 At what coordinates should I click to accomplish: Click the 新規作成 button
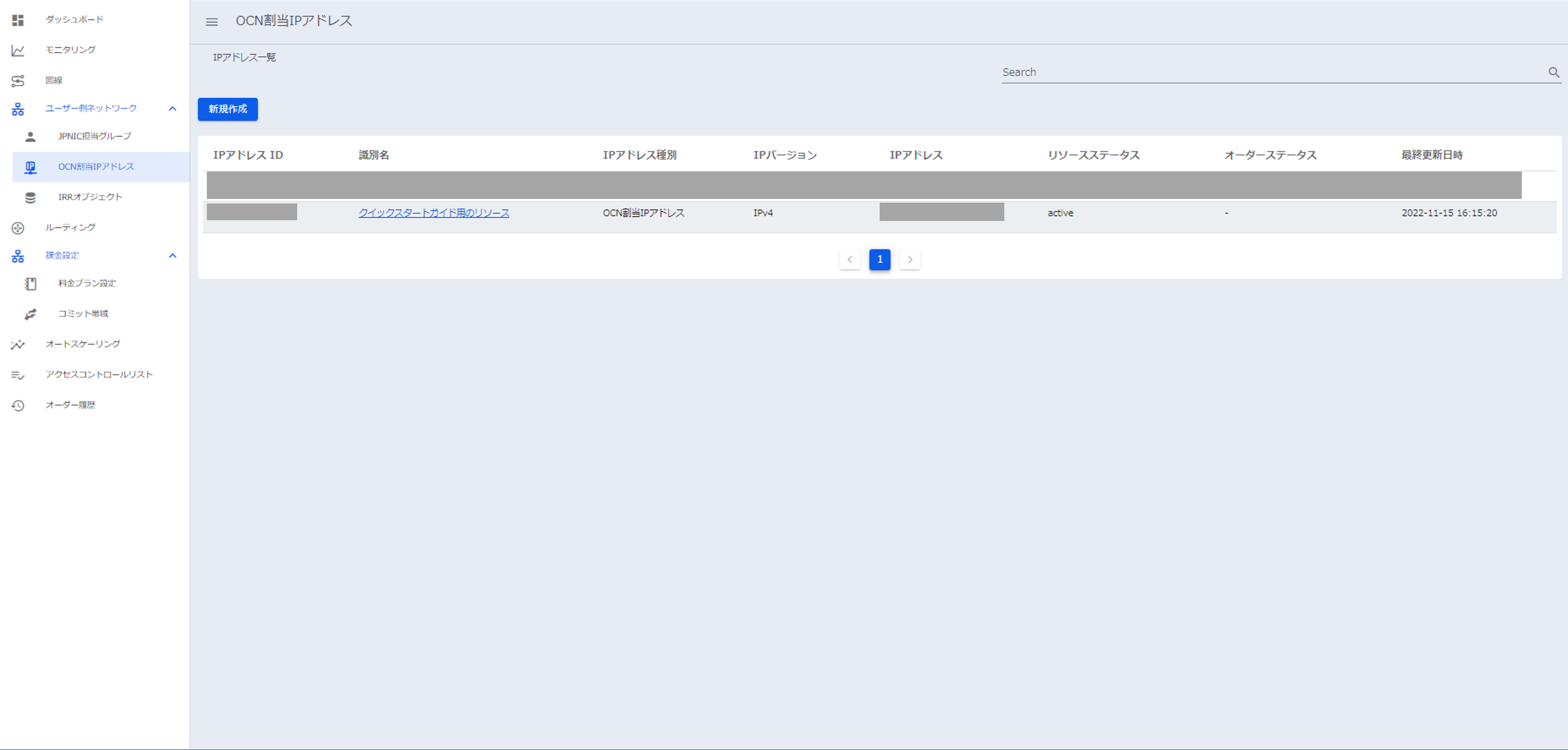pyautogui.click(x=228, y=109)
